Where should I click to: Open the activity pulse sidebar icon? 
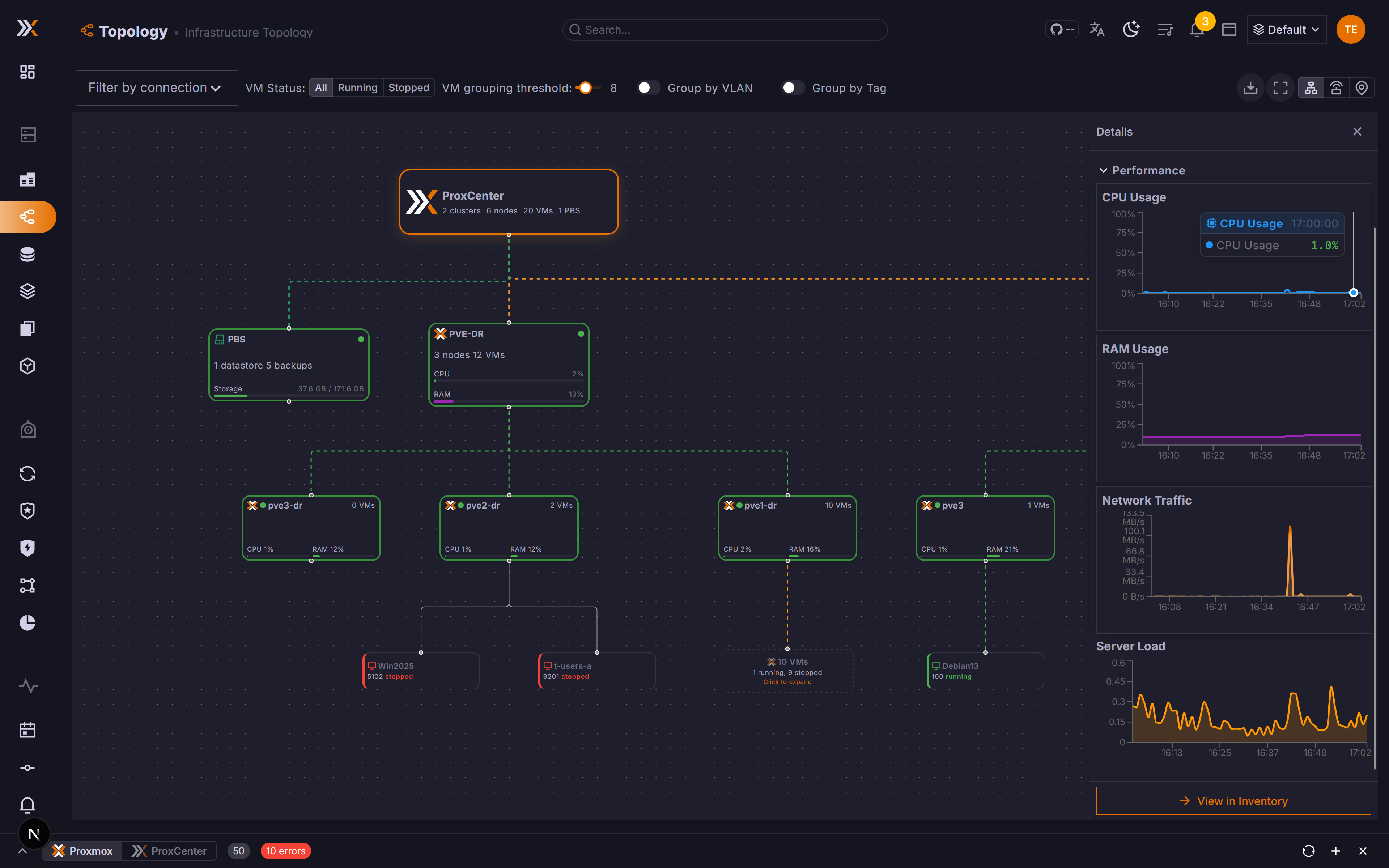click(27, 686)
